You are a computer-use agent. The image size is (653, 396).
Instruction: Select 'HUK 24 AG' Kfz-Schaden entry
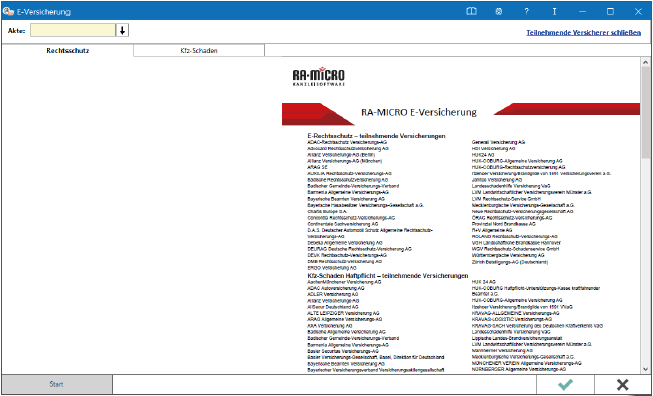[x=484, y=282]
